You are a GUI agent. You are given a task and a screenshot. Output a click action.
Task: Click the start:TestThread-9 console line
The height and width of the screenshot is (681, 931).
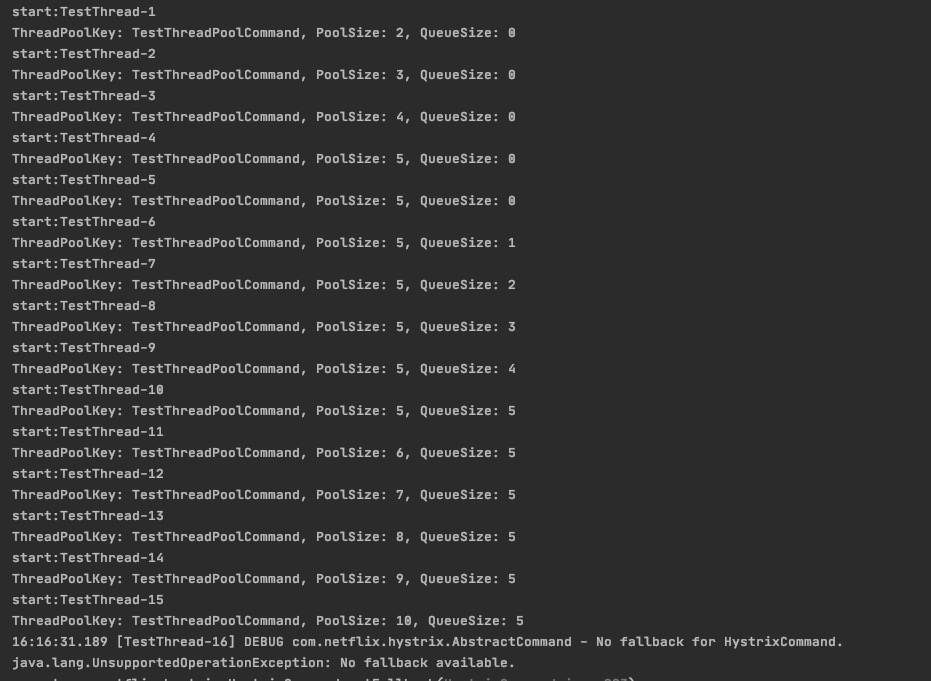pos(84,348)
